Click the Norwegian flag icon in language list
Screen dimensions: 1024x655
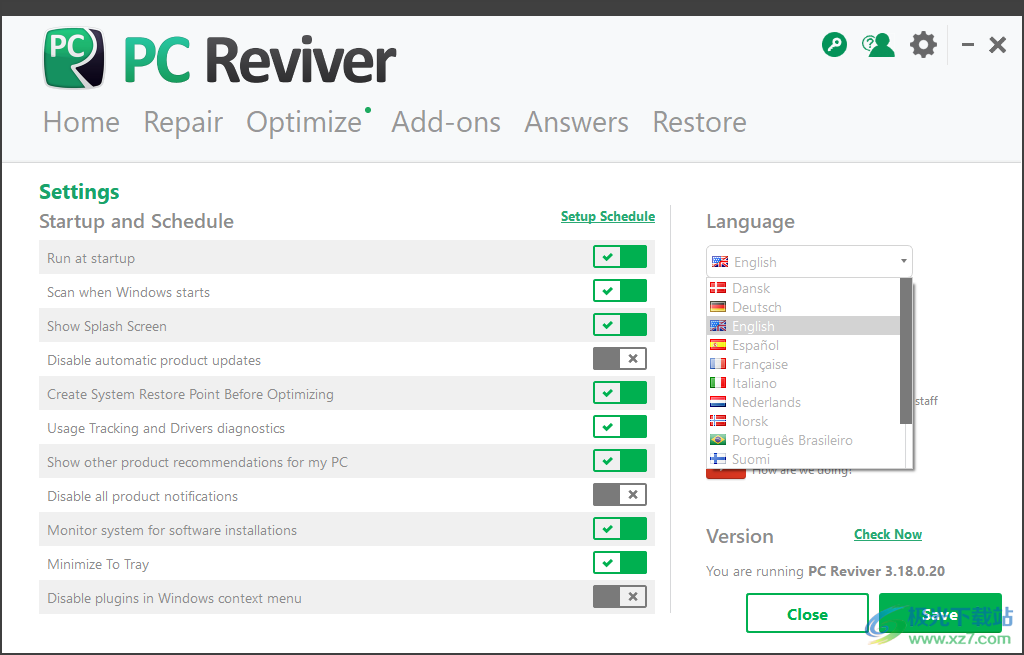718,421
